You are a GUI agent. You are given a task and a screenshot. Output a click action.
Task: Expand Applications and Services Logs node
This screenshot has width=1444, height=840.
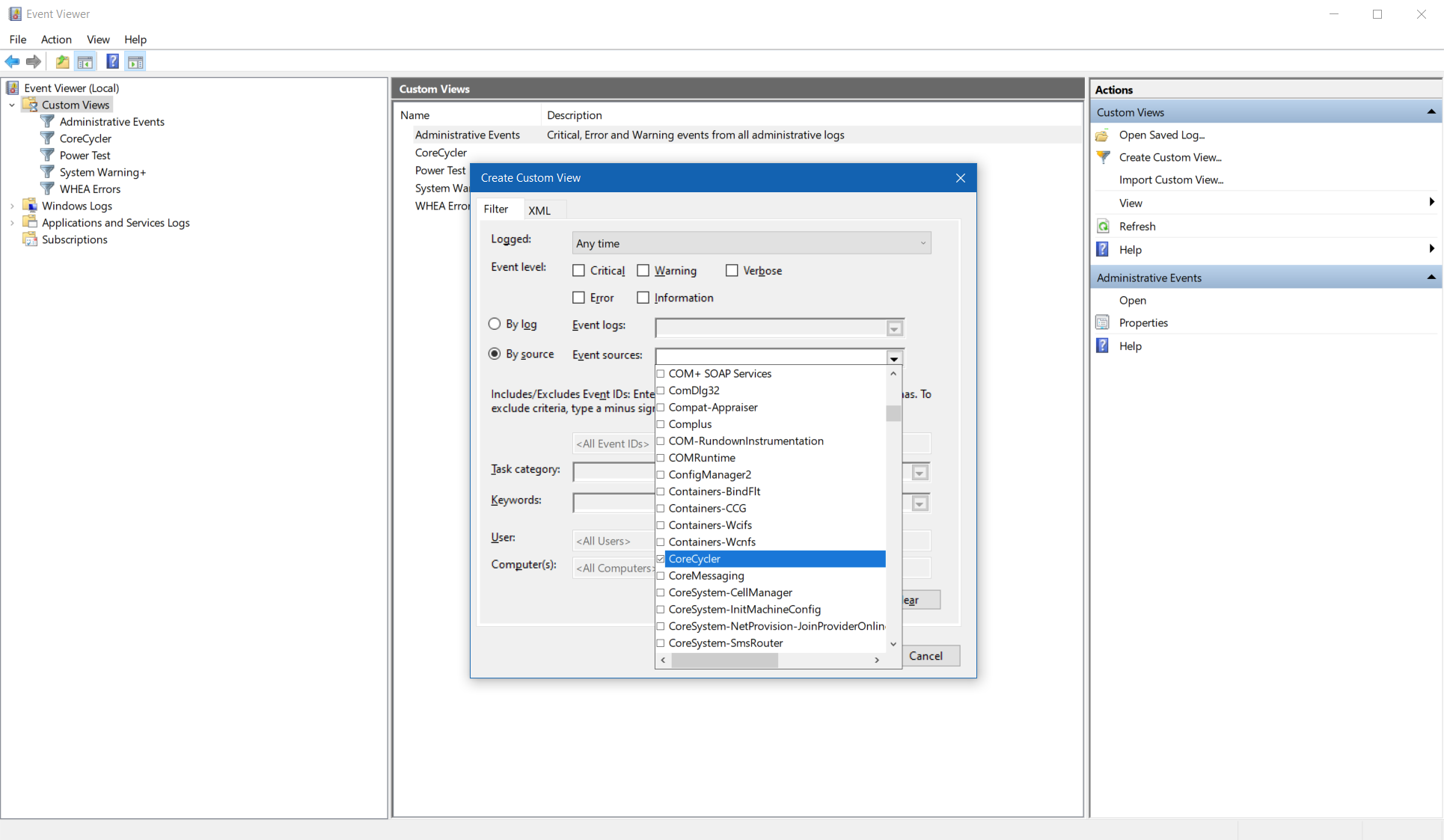[12, 223]
